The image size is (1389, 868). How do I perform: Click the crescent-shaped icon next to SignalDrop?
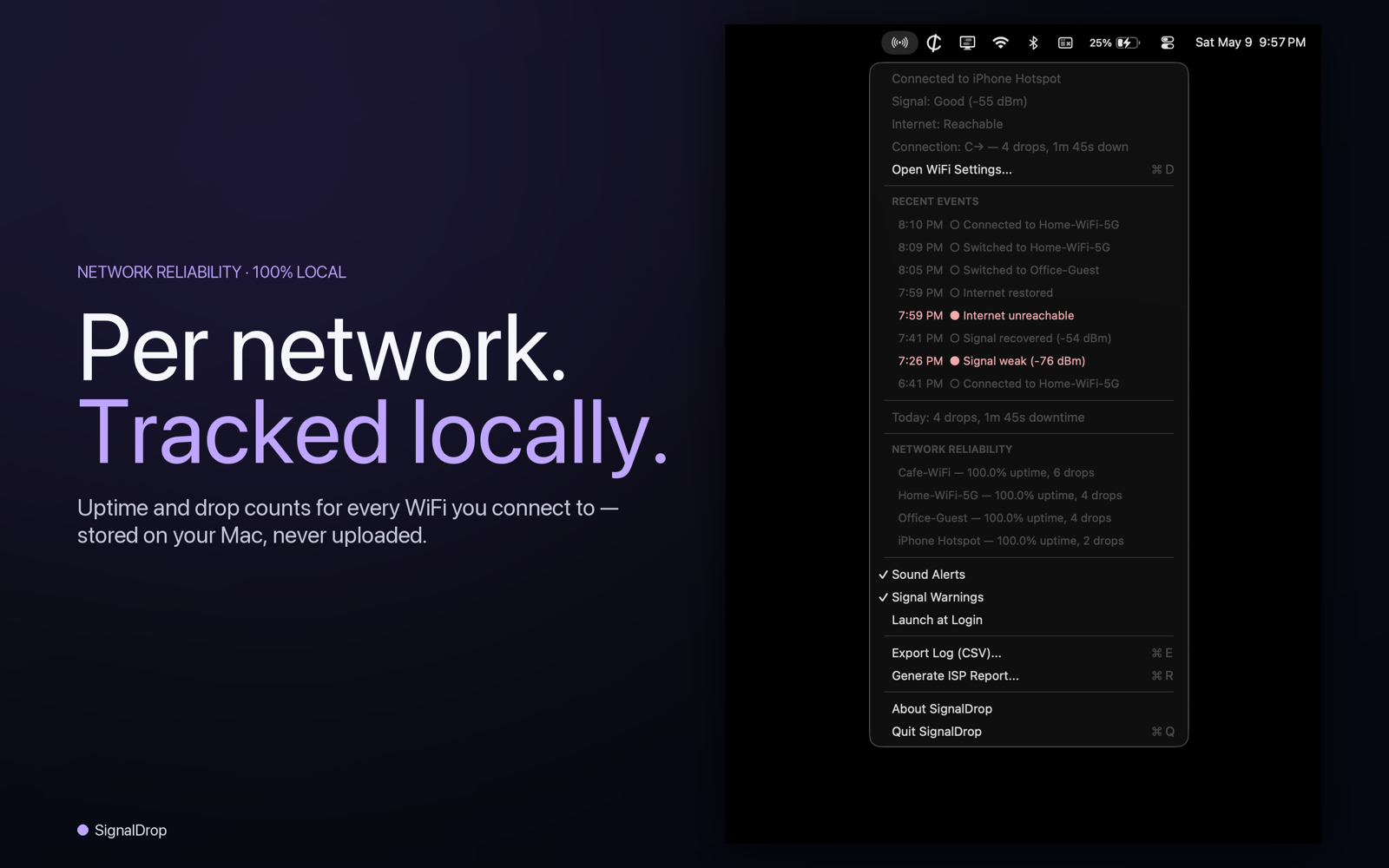pyautogui.click(x=934, y=43)
